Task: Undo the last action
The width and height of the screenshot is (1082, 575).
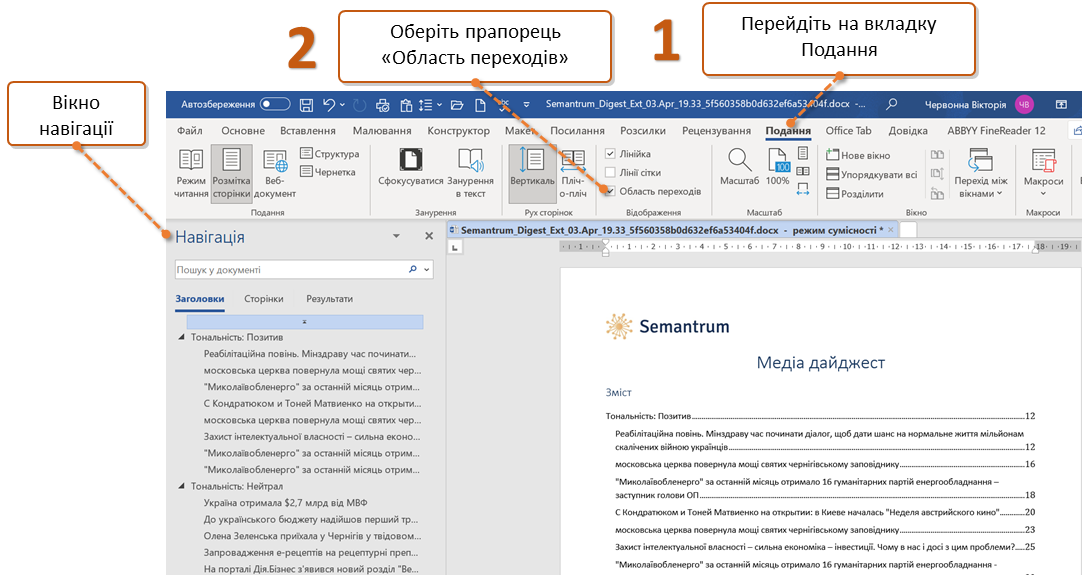Action: pyautogui.click(x=329, y=105)
